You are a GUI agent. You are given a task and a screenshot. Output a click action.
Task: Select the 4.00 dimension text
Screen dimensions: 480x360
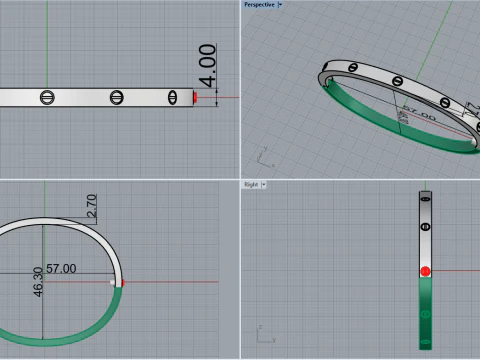click(208, 65)
